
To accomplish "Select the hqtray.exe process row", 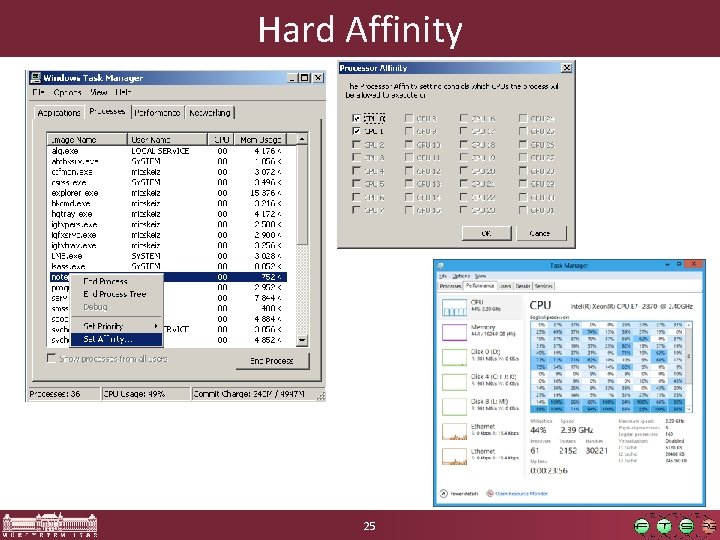I will [x=167, y=214].
